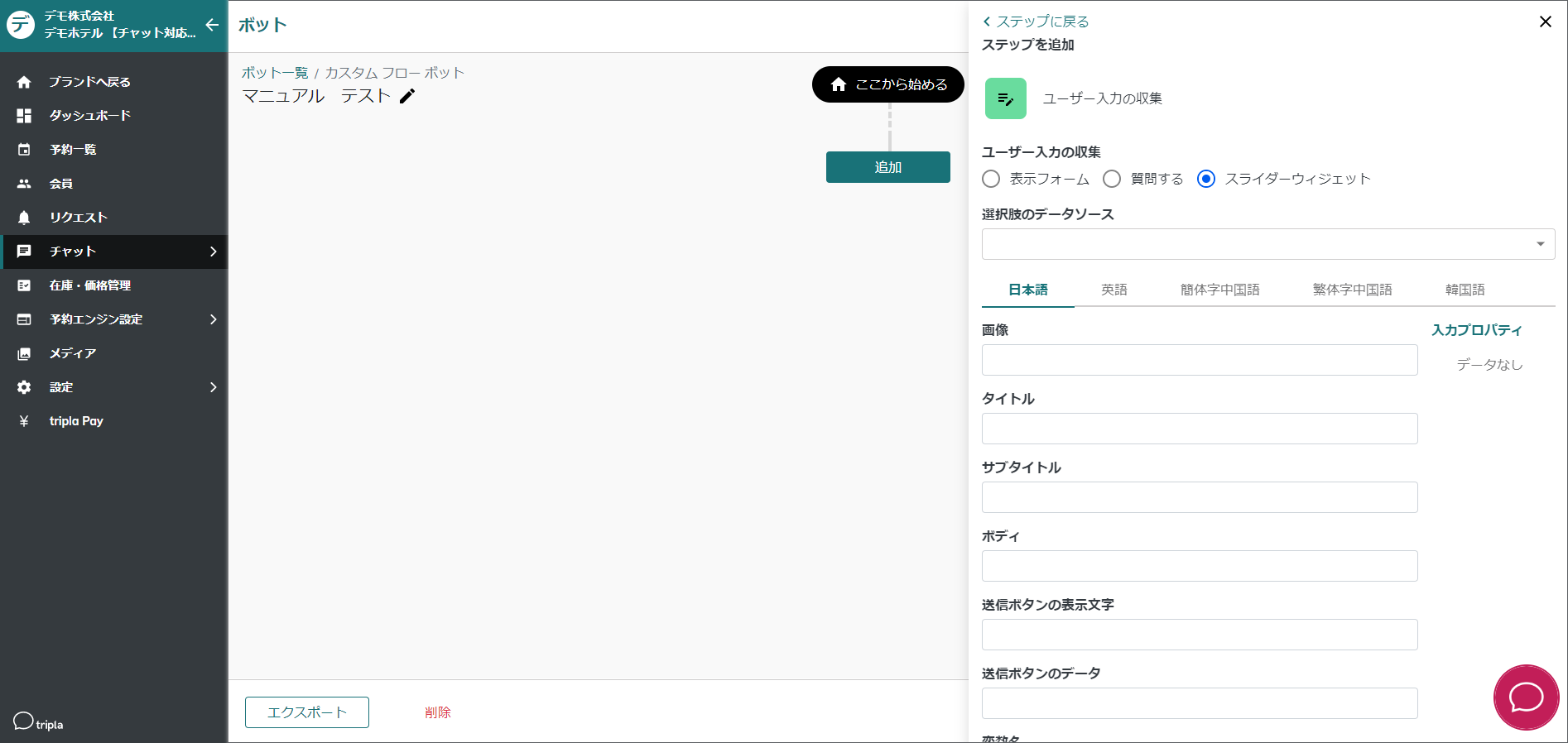
Task: Click the dashboard grid icon in sidebar
Action: pos(24,116)
